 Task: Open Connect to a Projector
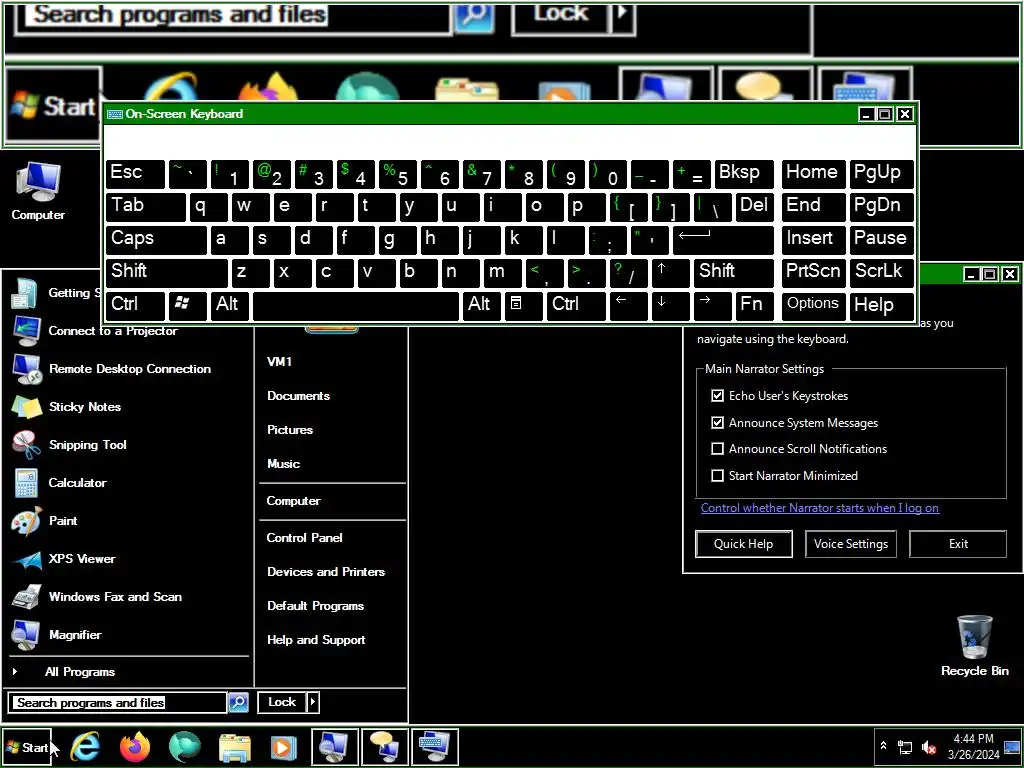(x=112, y=331)
